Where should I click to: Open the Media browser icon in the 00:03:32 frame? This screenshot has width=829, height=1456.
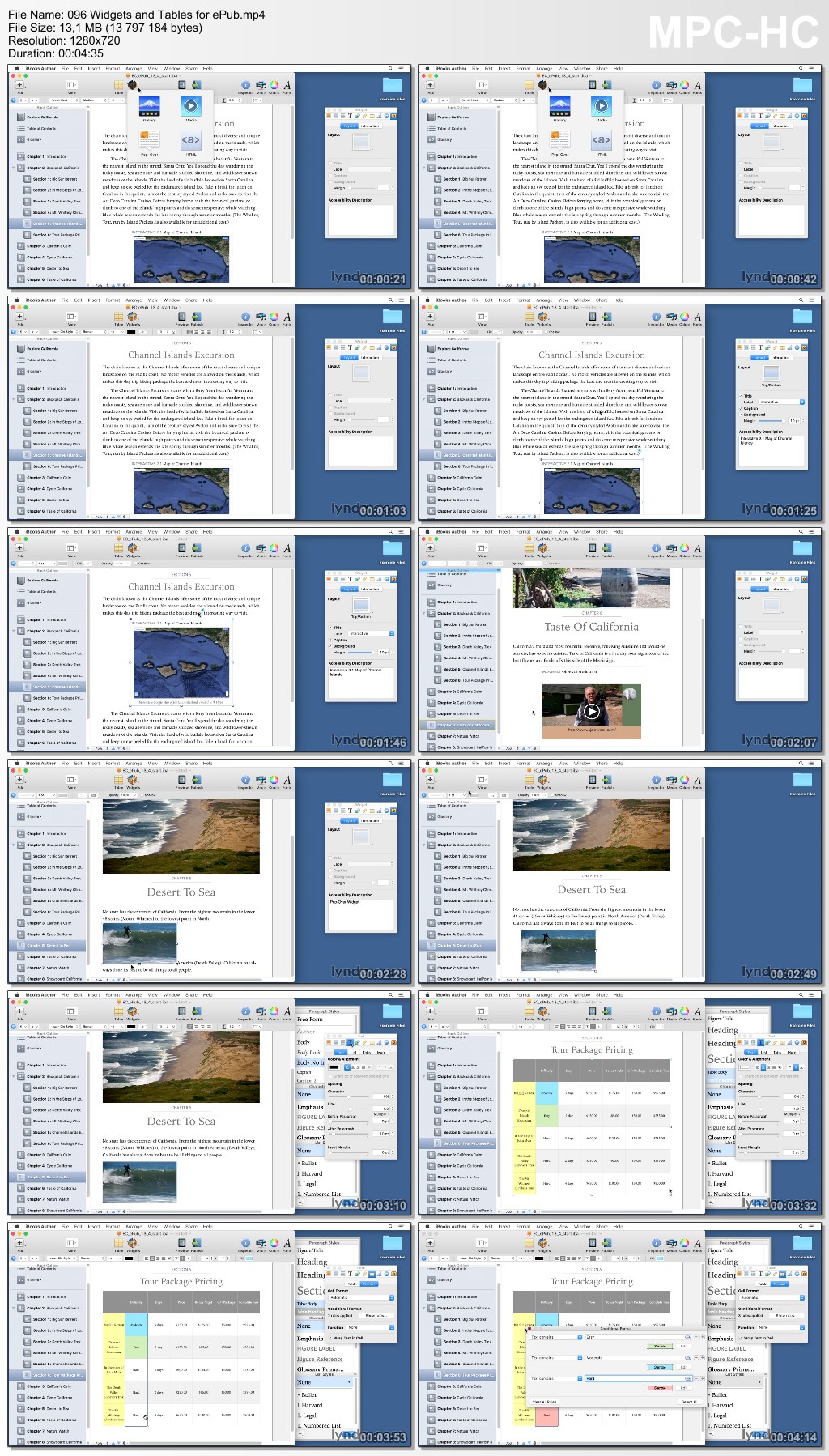[671, 1011]
